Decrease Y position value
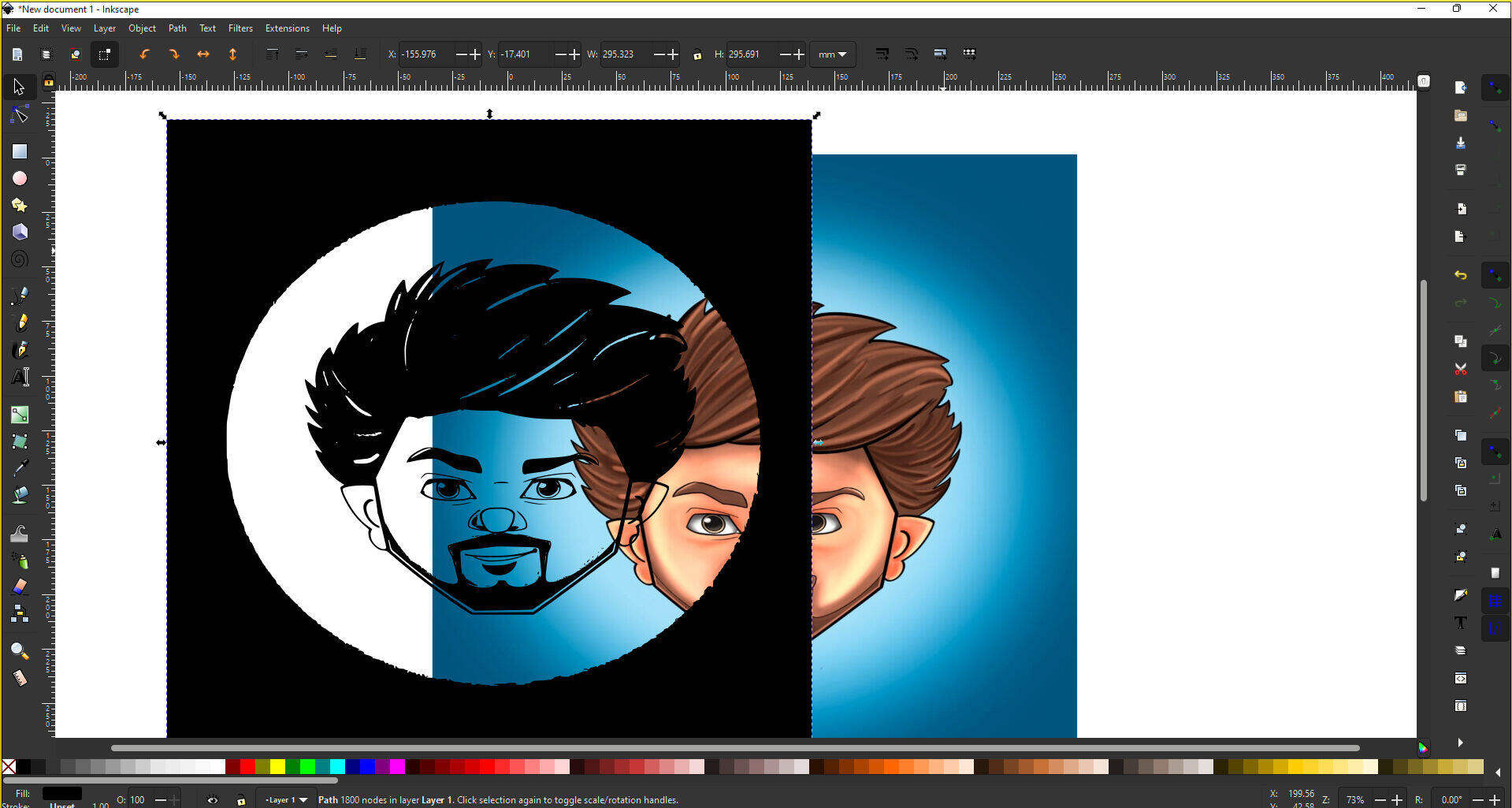The image size is (1512, 808). click(561, 54)
